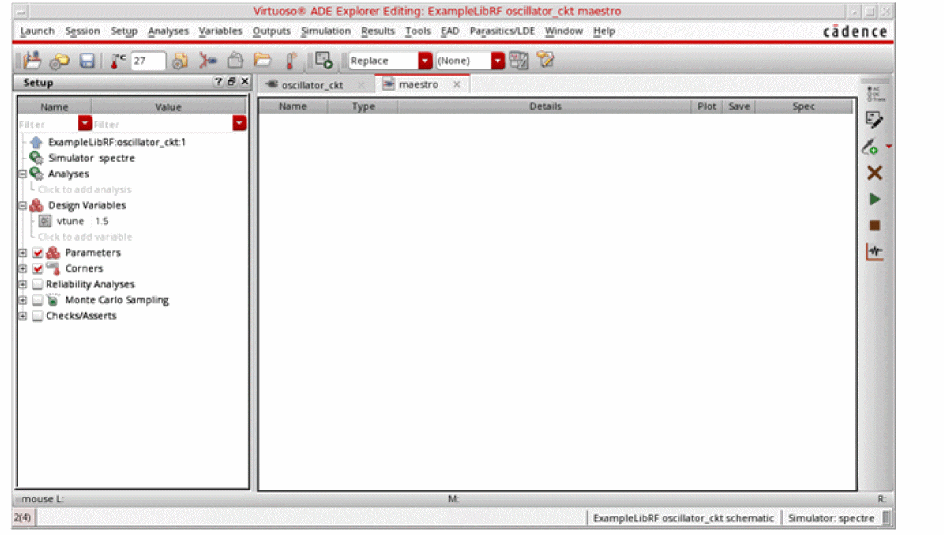Click the plot waveform icon in right sidebar
Viewport: 944px width, 535px height.
(875, 251)
